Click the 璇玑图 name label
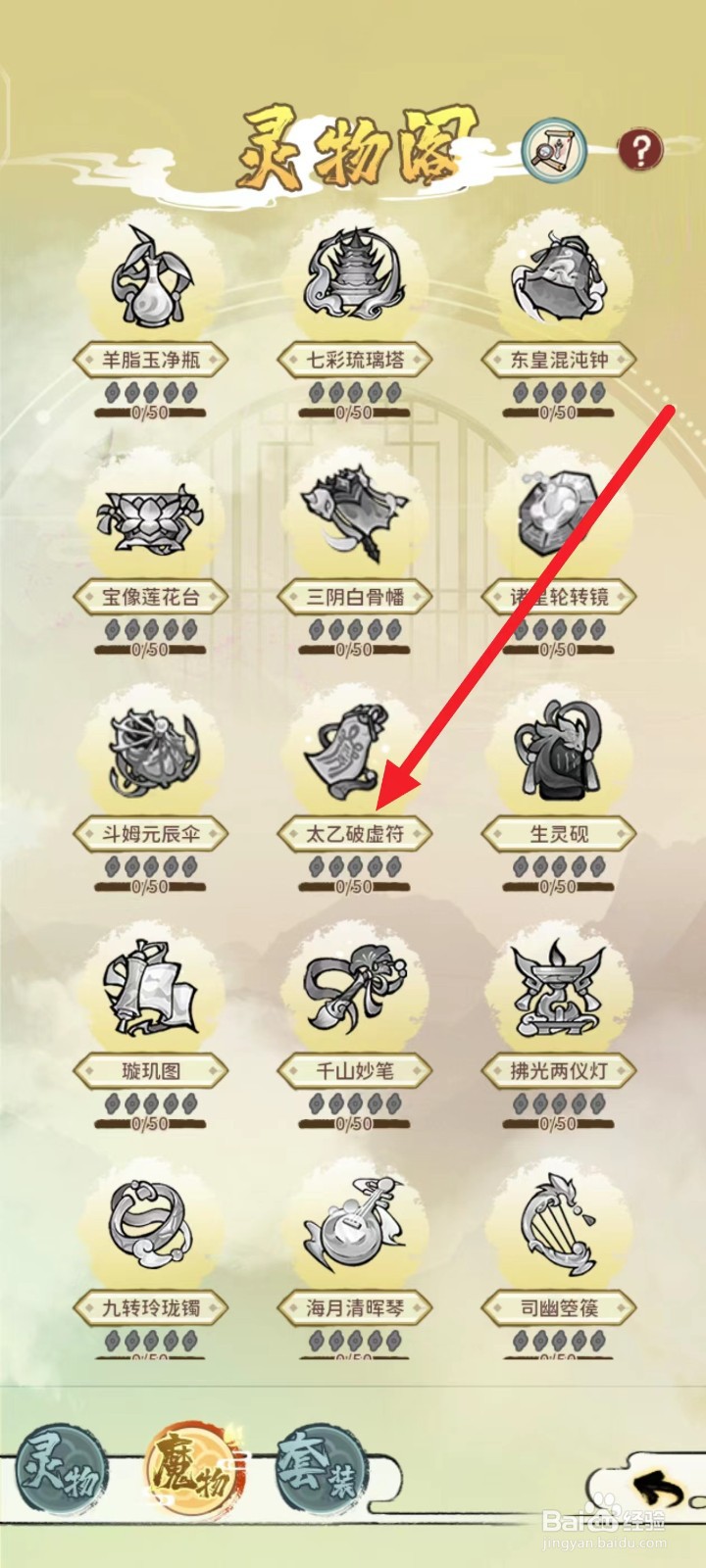The height and width of the screenshot is (1568, 706). click(x=150, y=1070)
